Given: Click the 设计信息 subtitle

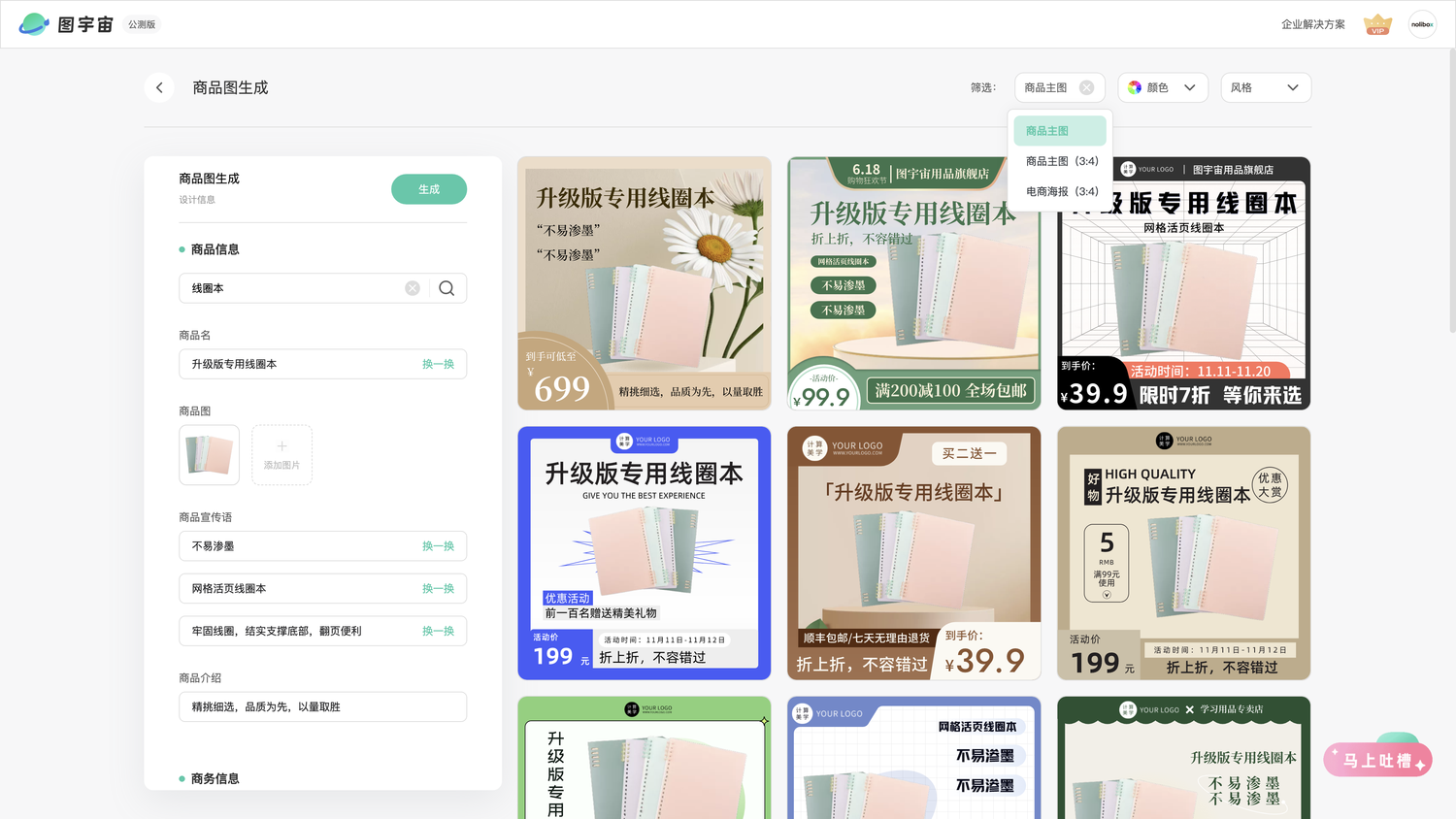Looking at the screenshot, I should (197, 200).
